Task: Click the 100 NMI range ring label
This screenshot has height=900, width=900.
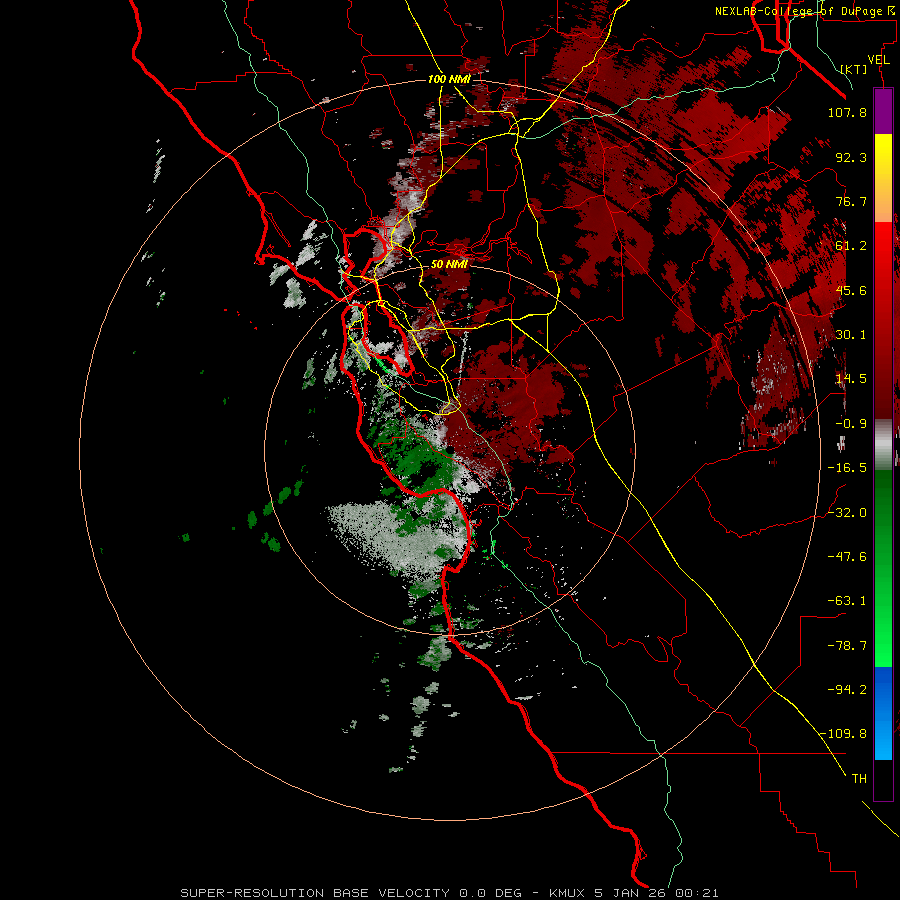Action: pos(449,79)
